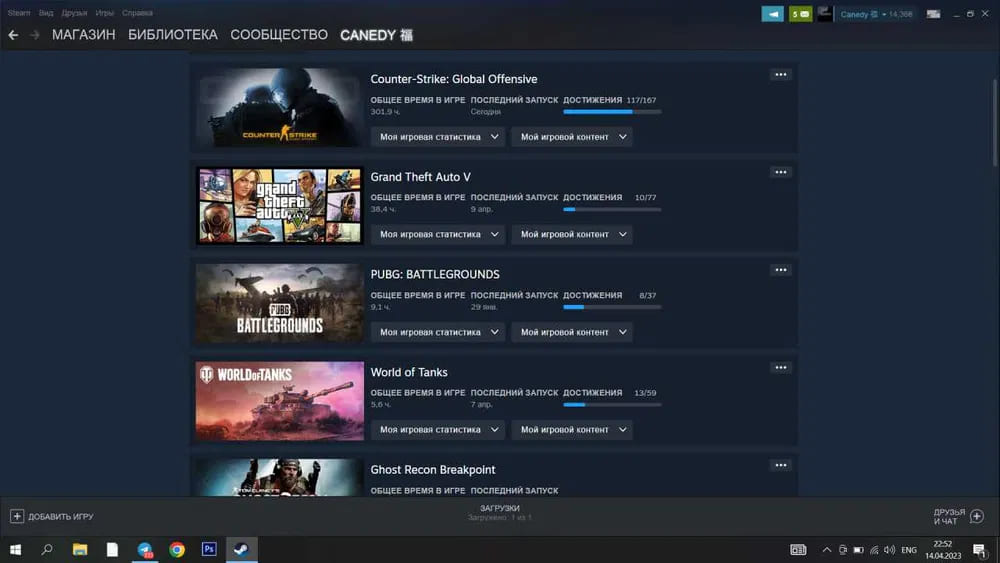The width and height of the screenshot is (1000, 563).
Task: Open the Игры menu
Action: [x=105, y=13]
